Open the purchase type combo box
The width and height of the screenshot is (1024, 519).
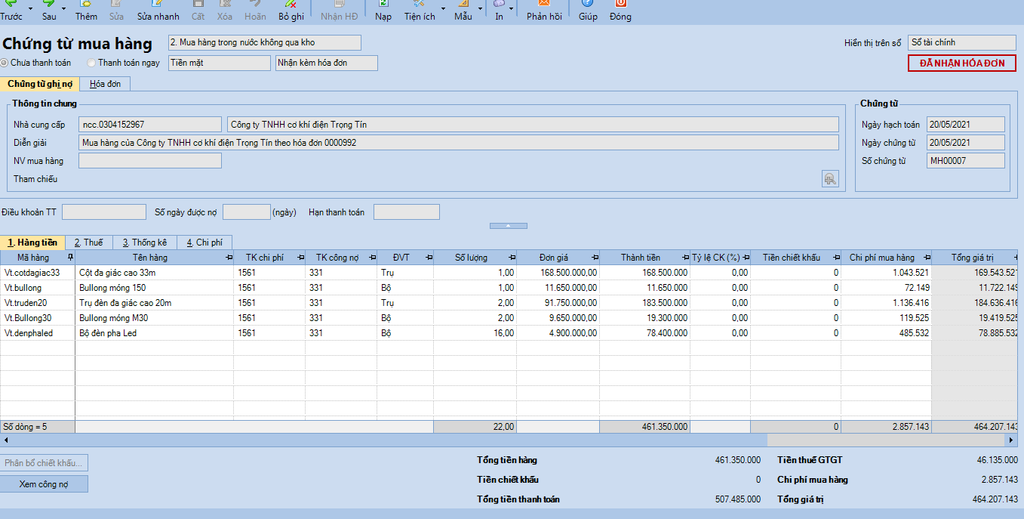tap(264, 42)
